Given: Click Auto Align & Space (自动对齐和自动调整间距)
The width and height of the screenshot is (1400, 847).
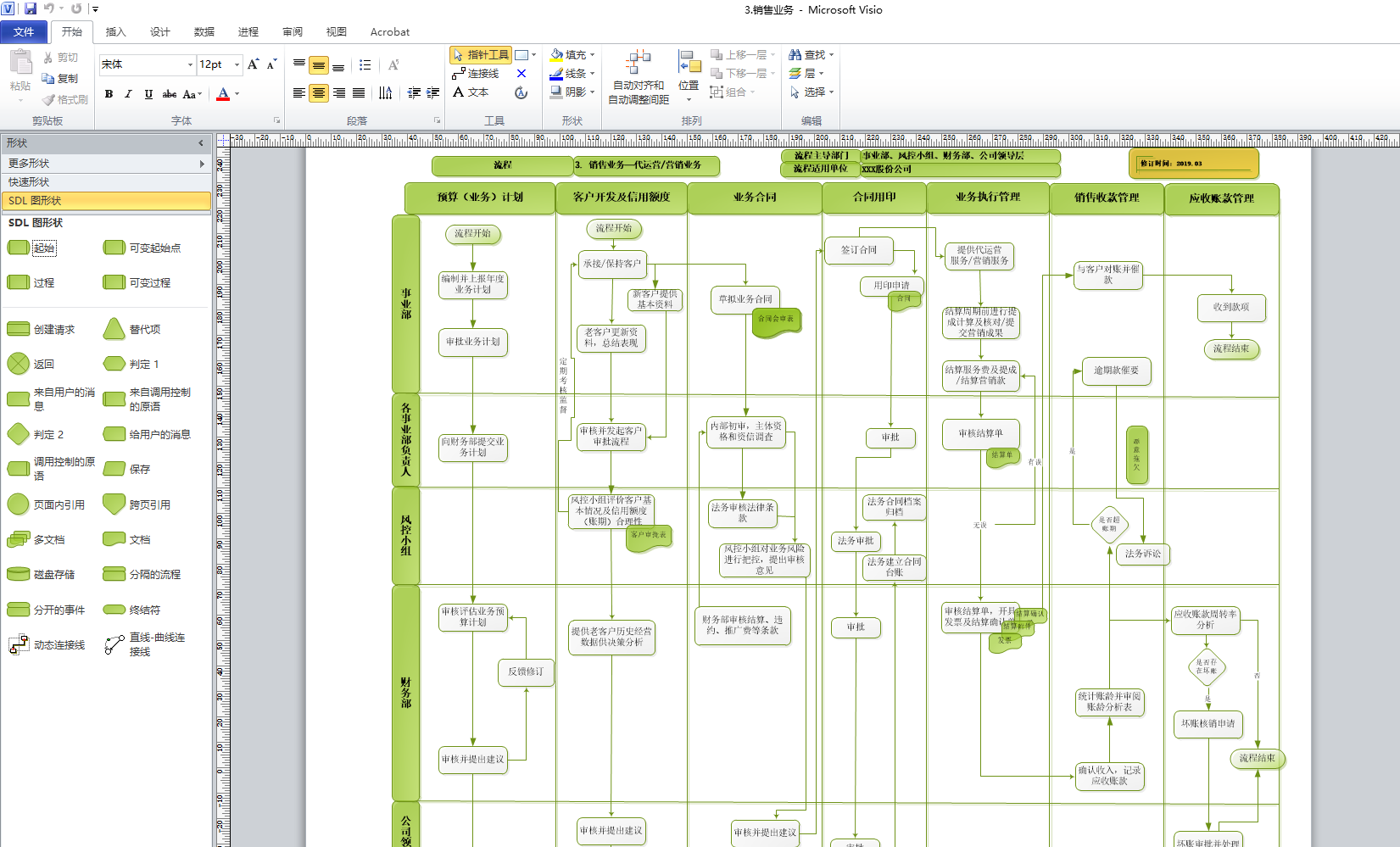Looking at the screenshot, I should pyautogui.click(x=639, y=76).
